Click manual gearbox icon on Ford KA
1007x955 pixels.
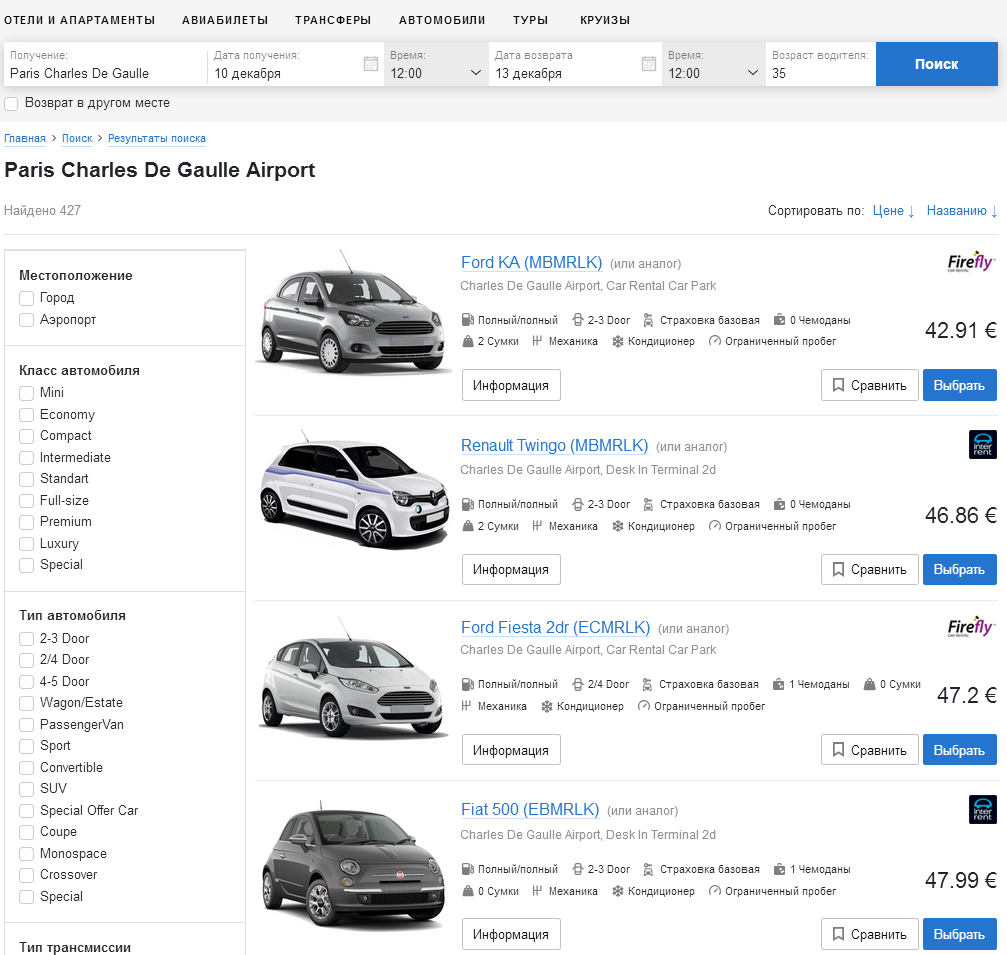pyautogui.click(x=538, y=341)
